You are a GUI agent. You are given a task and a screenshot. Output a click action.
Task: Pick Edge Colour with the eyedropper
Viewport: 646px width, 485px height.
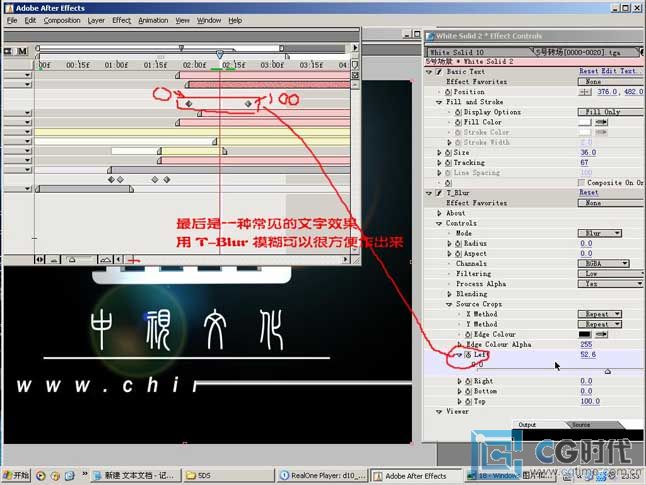tap(602, 334)
